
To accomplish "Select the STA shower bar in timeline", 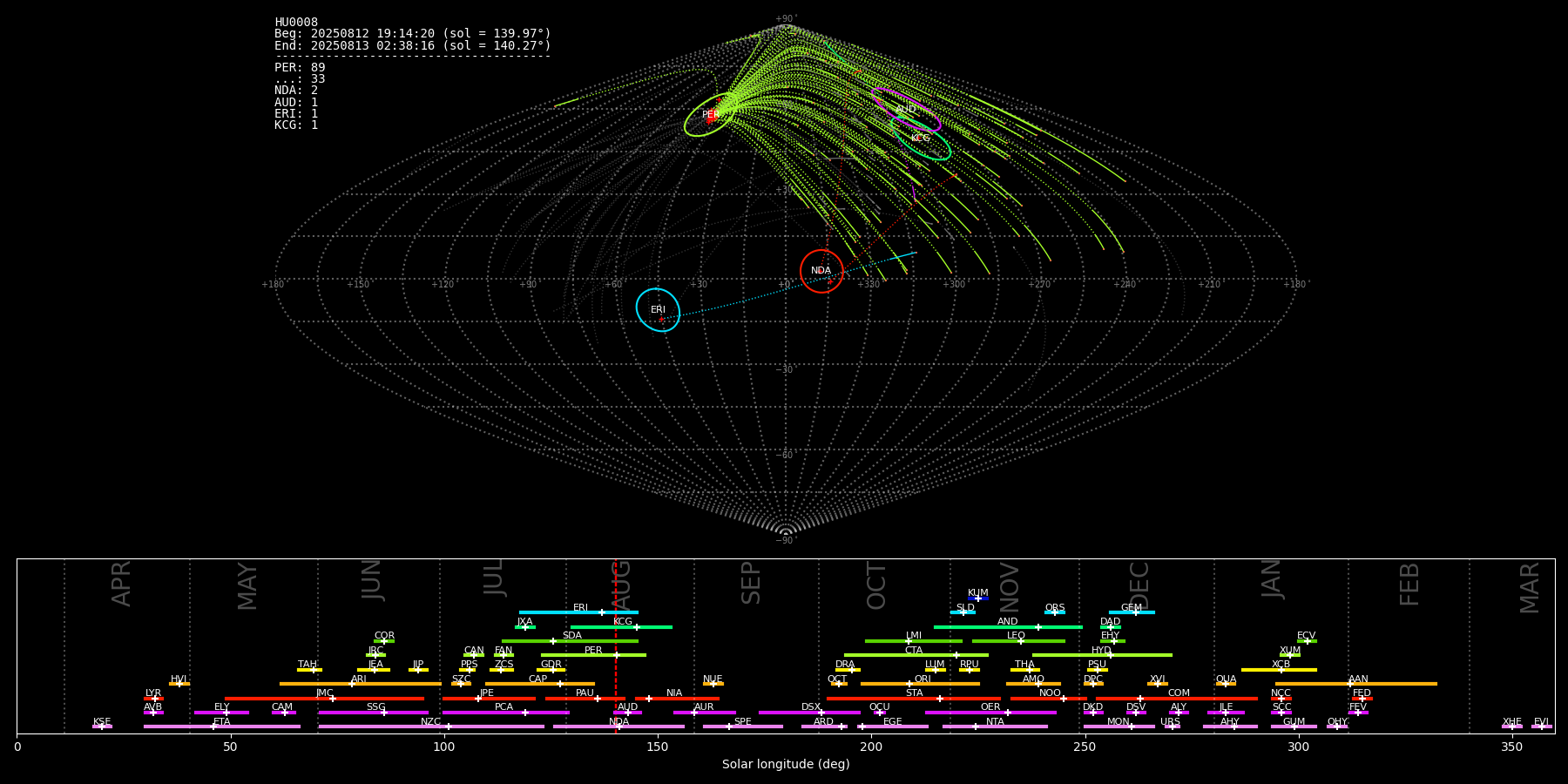I will (914, 699).
